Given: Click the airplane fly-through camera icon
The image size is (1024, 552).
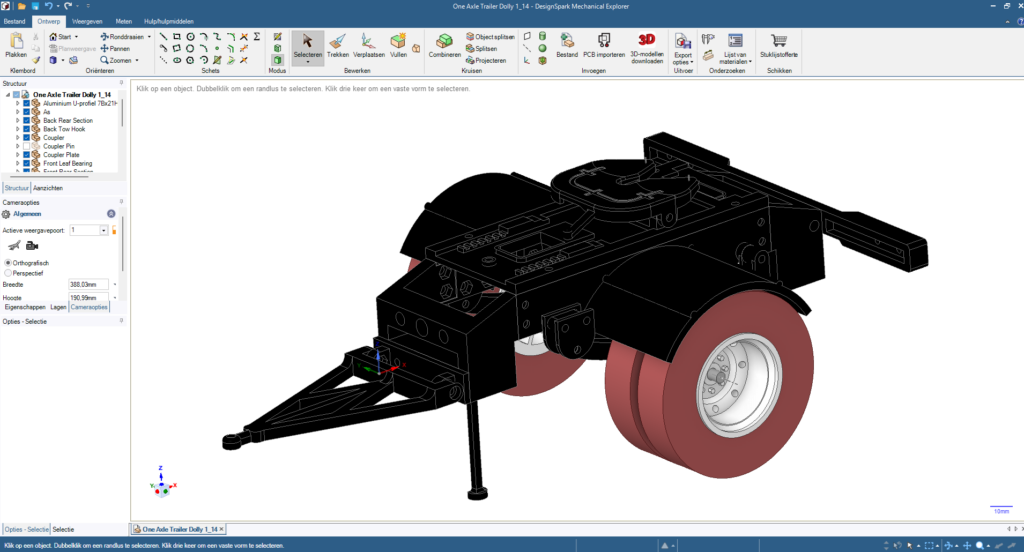Looking at the screenshot, I should pyautogui.click(x=14, y=246).
